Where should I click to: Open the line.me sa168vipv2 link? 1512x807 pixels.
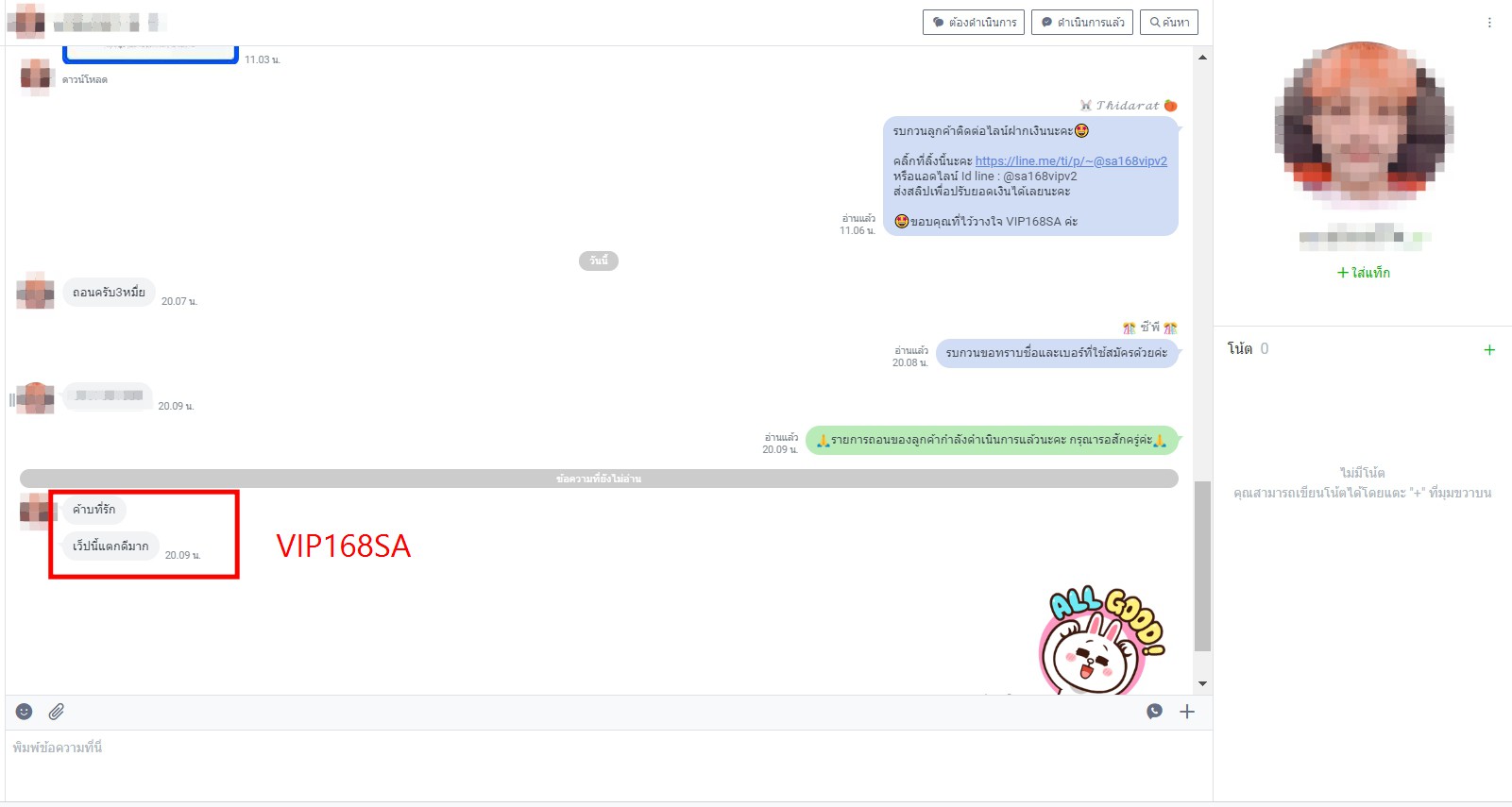[1071, 161]
